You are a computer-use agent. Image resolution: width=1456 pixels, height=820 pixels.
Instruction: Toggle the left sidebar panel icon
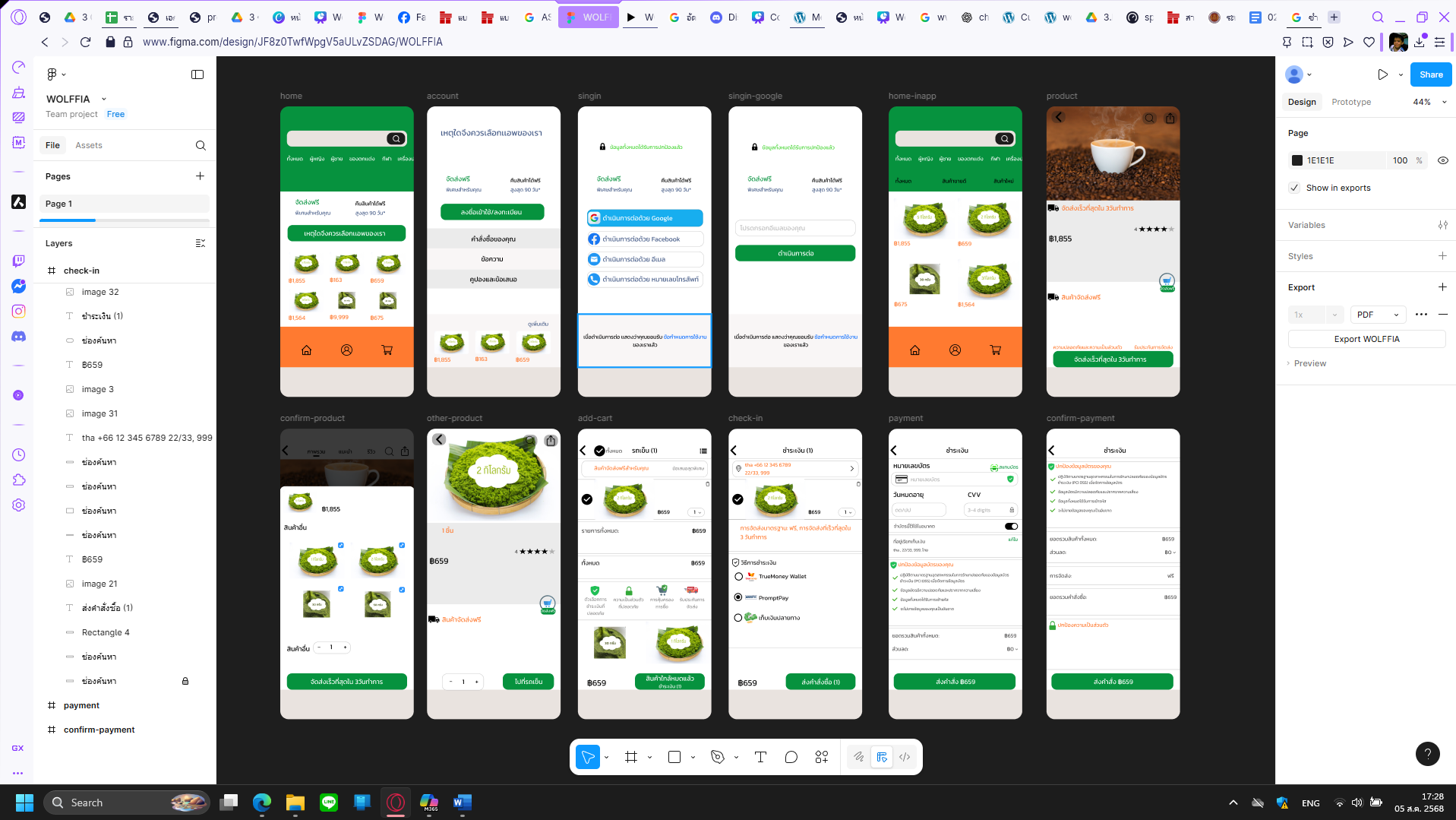pos(197,74)
